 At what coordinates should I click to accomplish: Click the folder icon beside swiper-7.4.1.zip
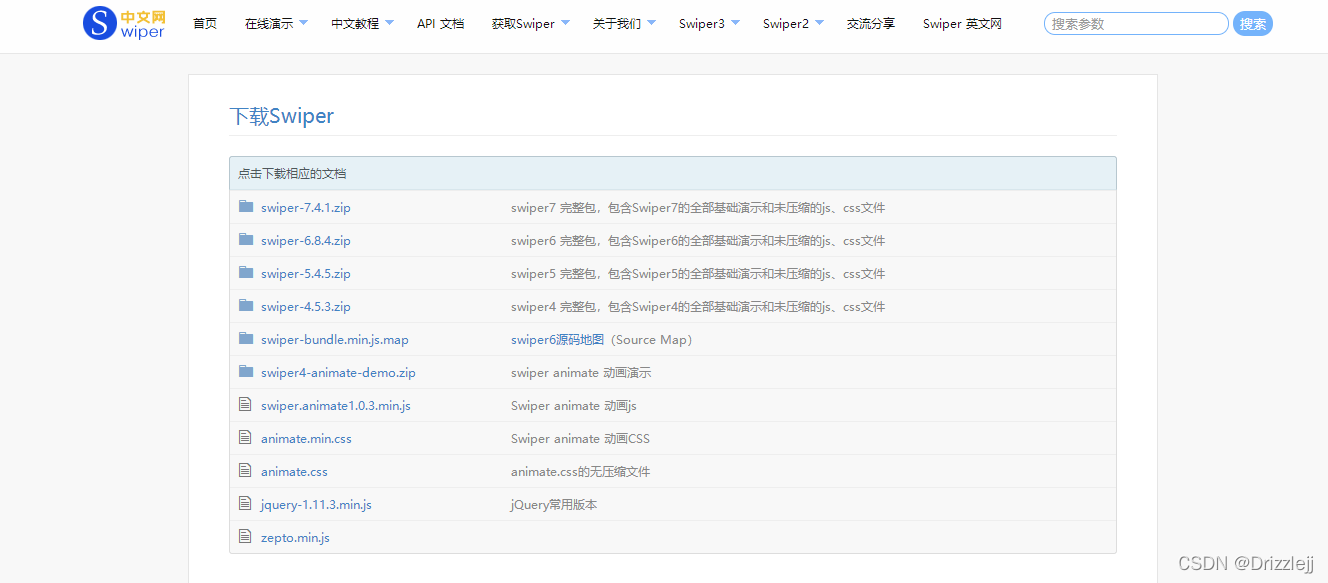(x=246, y=207)
